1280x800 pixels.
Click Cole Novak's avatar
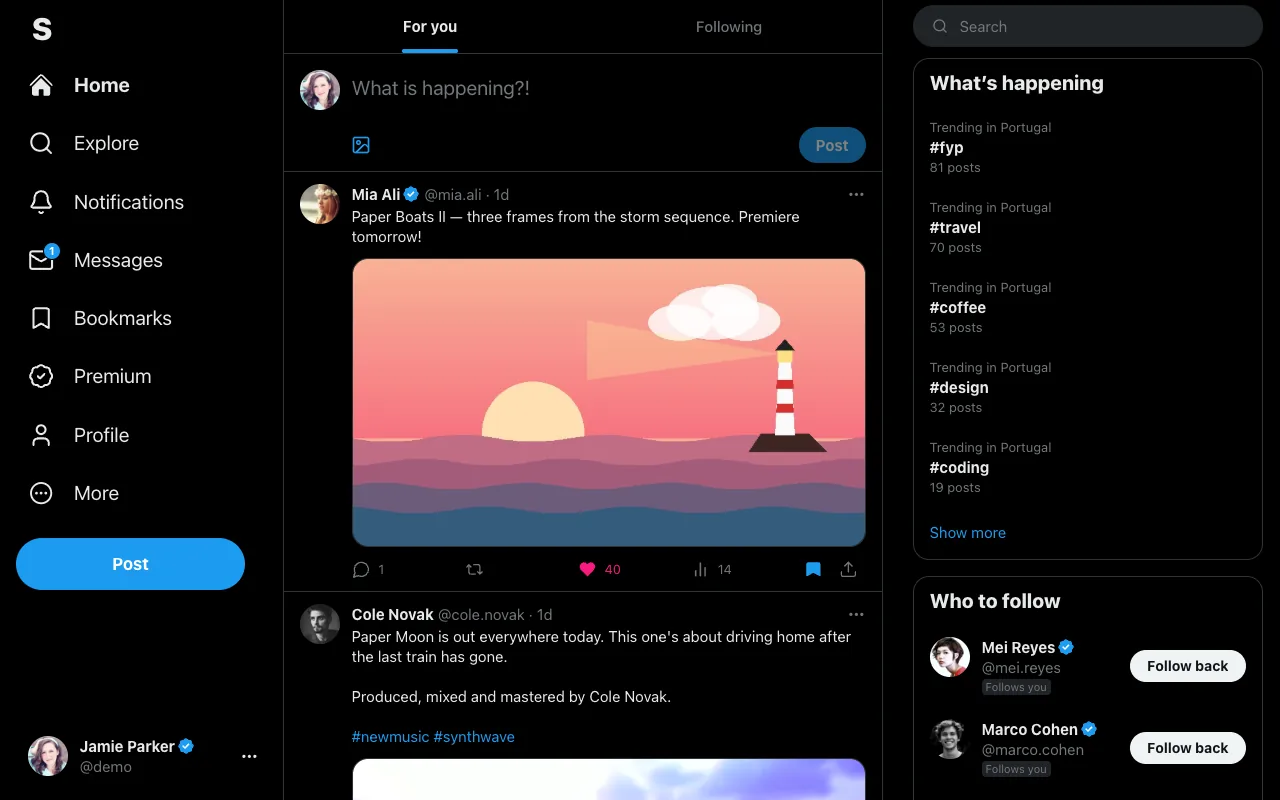(x=320, y=624)
